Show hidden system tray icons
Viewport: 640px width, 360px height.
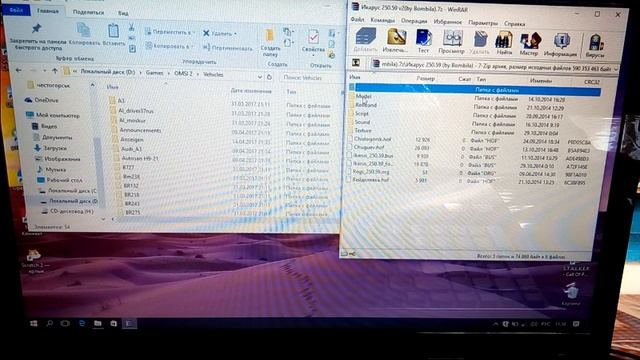pyautogui.click(x=495, y=324)
